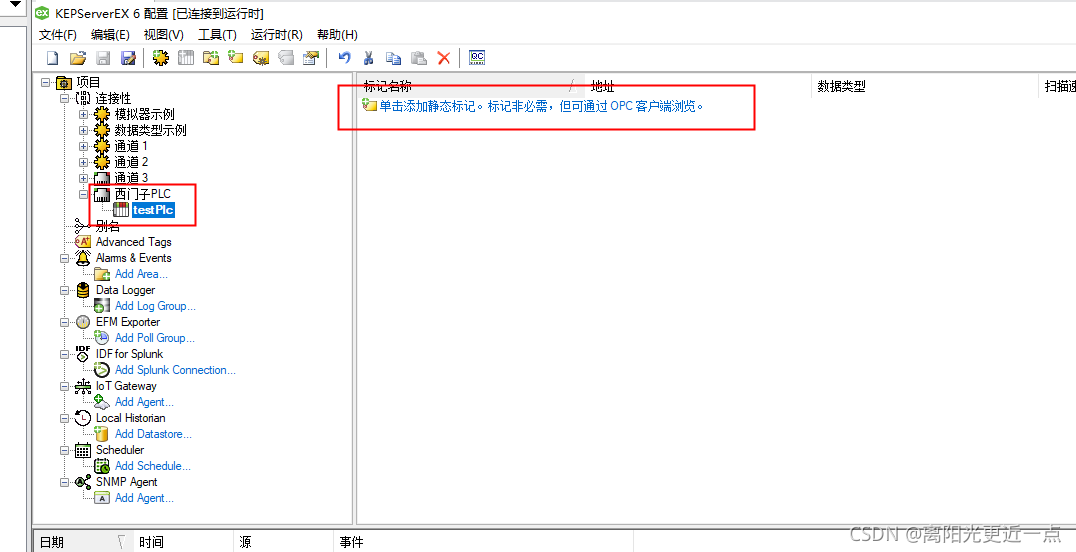Launch the Quick Client QC icon
The image size is (1076, 552).
(477, 58)
